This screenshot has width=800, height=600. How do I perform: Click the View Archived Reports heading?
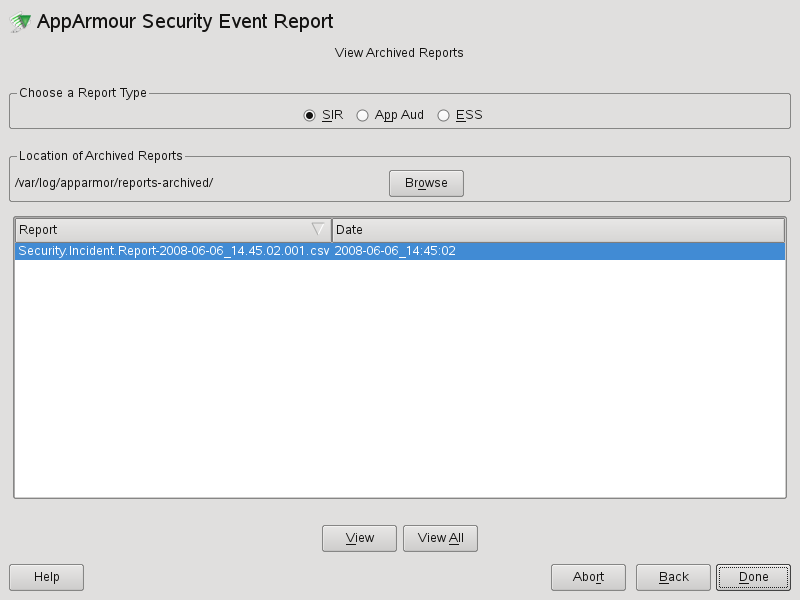(x=397, y=52)
